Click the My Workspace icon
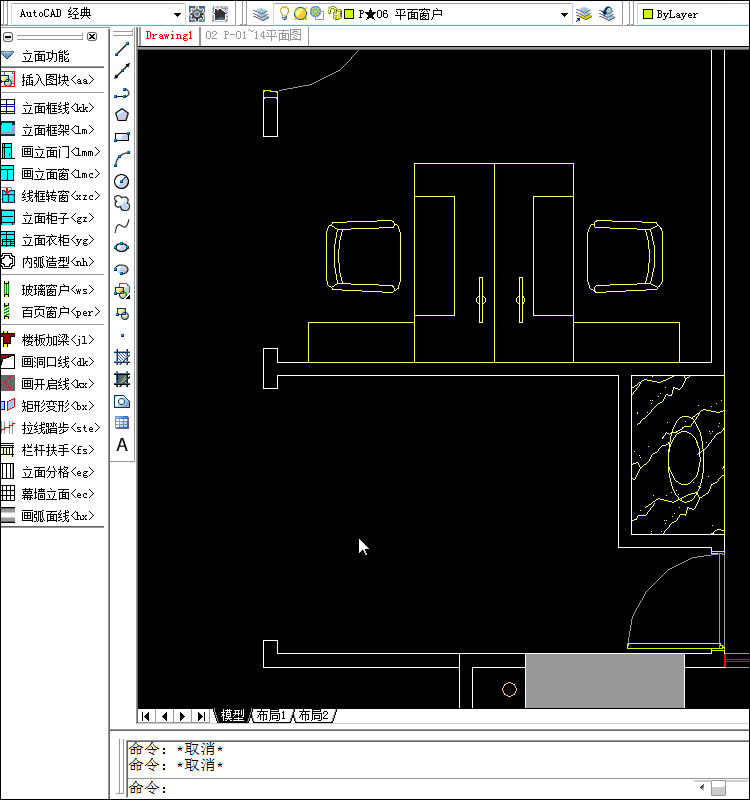The image size is (750, 800). tap(220, 14)
